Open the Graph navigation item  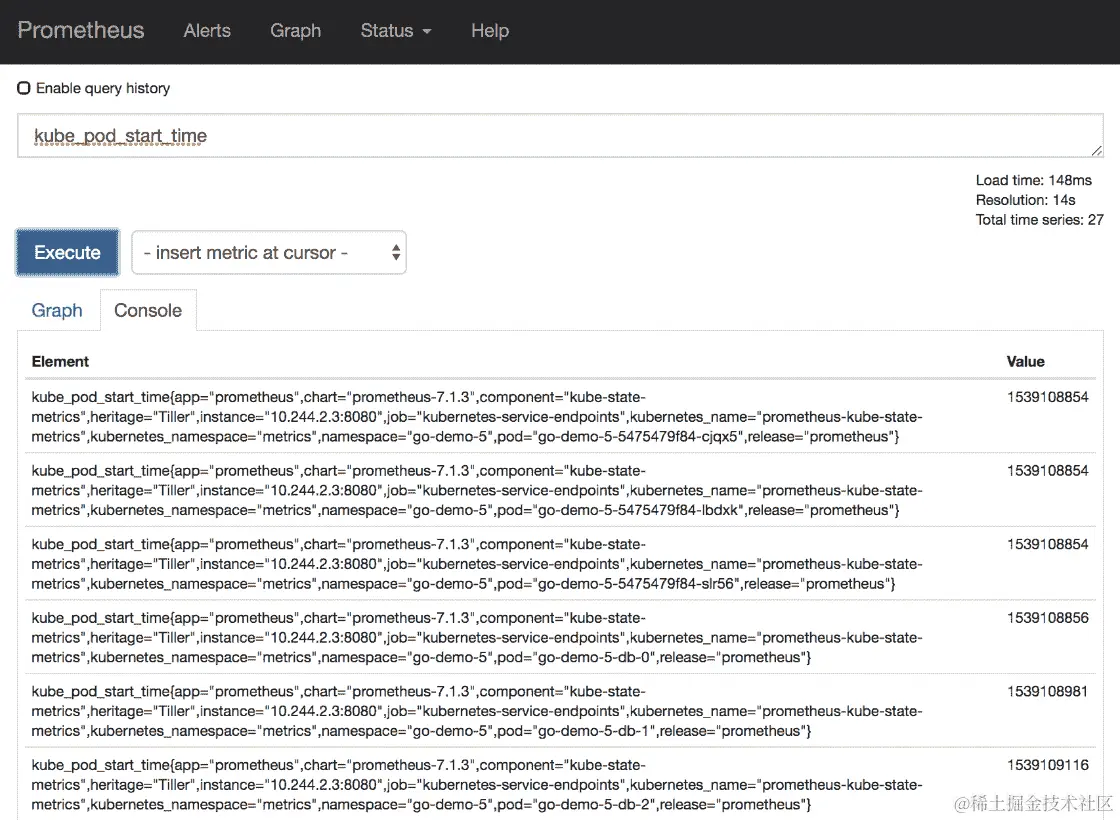(296, 31)
